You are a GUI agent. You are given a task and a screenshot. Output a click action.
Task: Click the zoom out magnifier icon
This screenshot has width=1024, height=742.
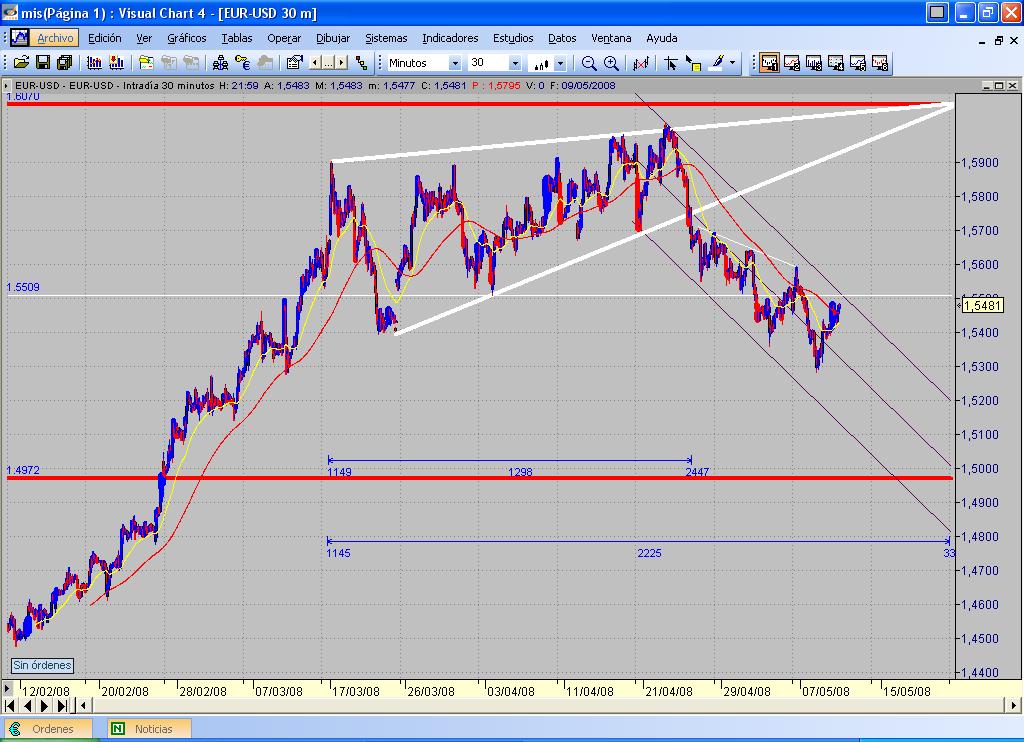click(589, 63)
